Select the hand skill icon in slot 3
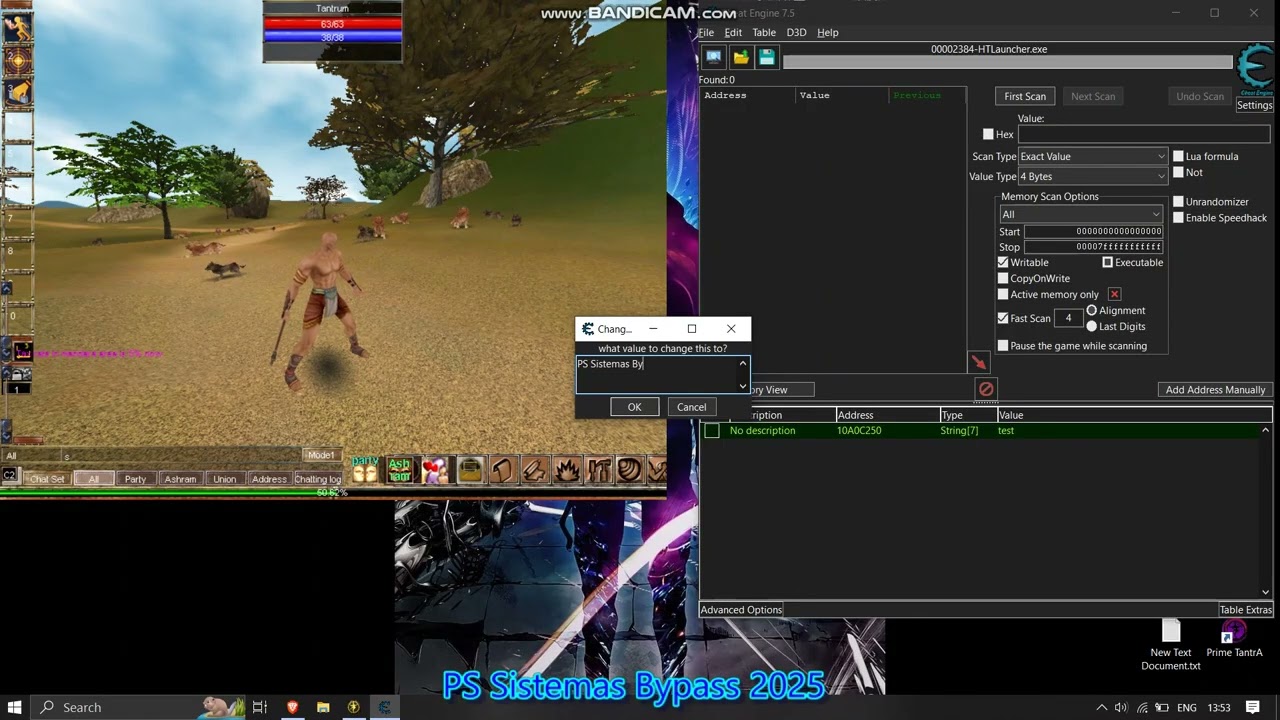Screen dimensions: 1280x720 point(17,93)
